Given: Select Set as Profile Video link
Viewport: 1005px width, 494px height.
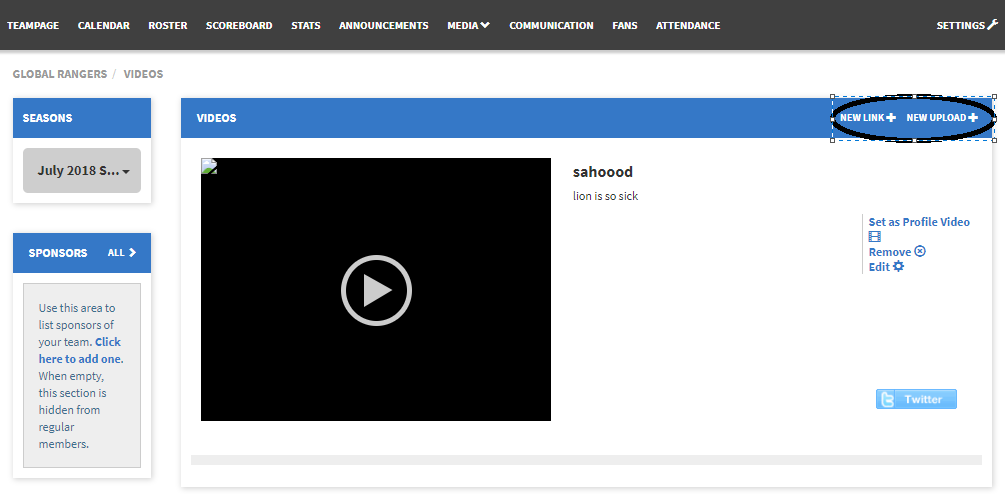Looking at the screenshot, I should tap(919, 222).
